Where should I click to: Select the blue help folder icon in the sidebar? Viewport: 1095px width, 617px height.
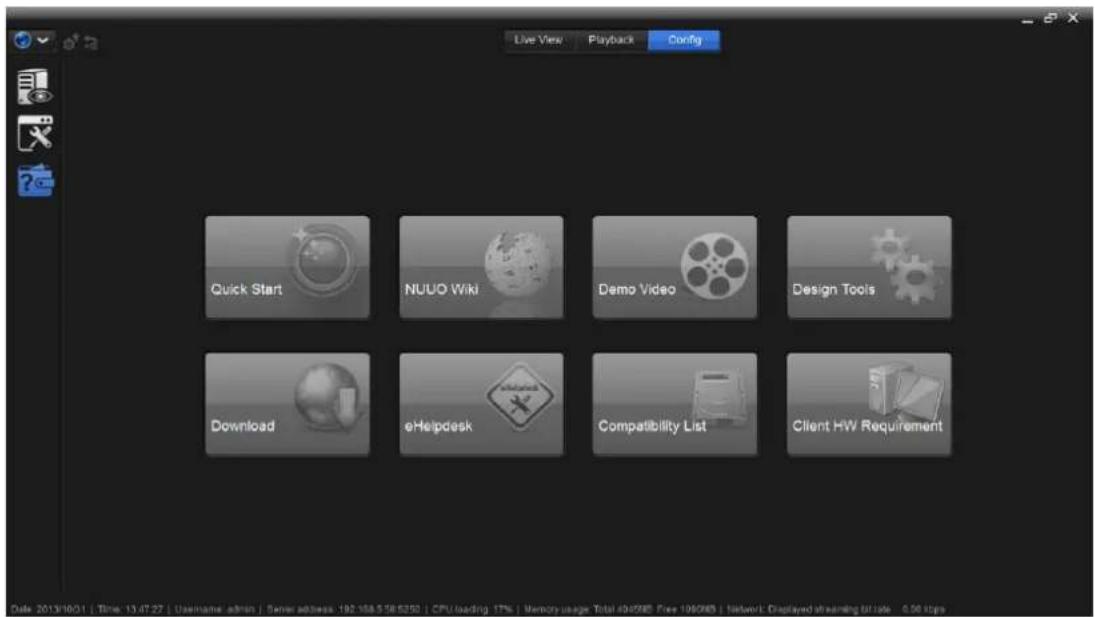(x=35, y=181)
